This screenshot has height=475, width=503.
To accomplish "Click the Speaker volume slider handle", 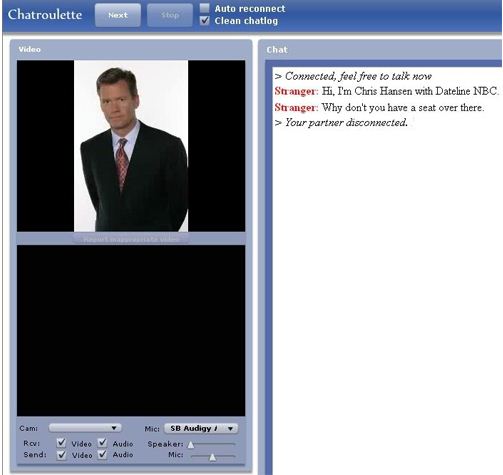I will (191, 444).
